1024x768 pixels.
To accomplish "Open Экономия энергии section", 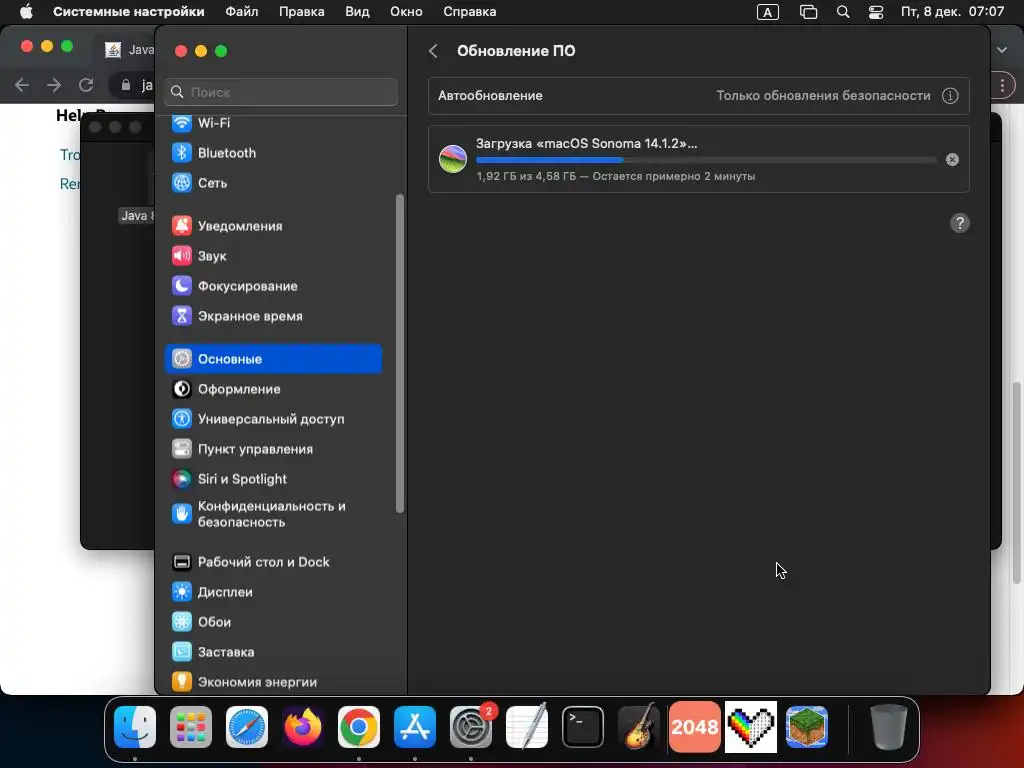I will pos(273,682).
